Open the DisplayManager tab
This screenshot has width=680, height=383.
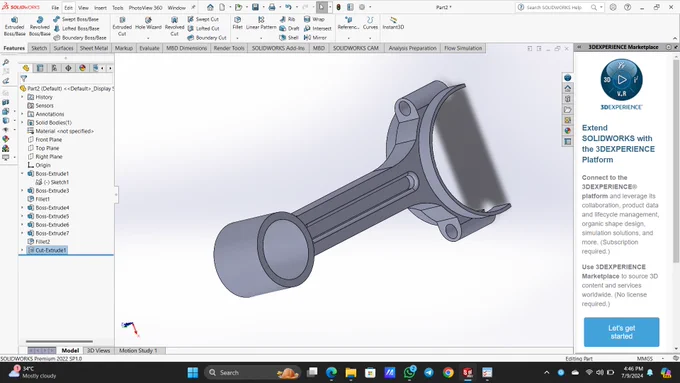82,68
